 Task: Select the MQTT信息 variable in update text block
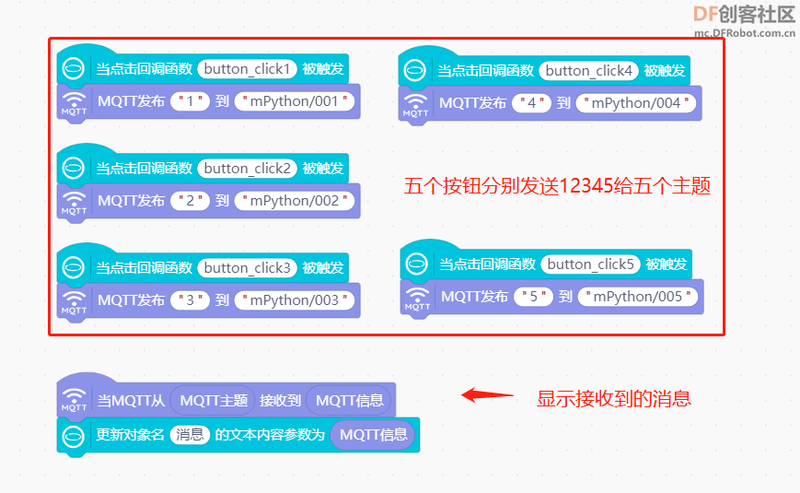pos(373,435)
